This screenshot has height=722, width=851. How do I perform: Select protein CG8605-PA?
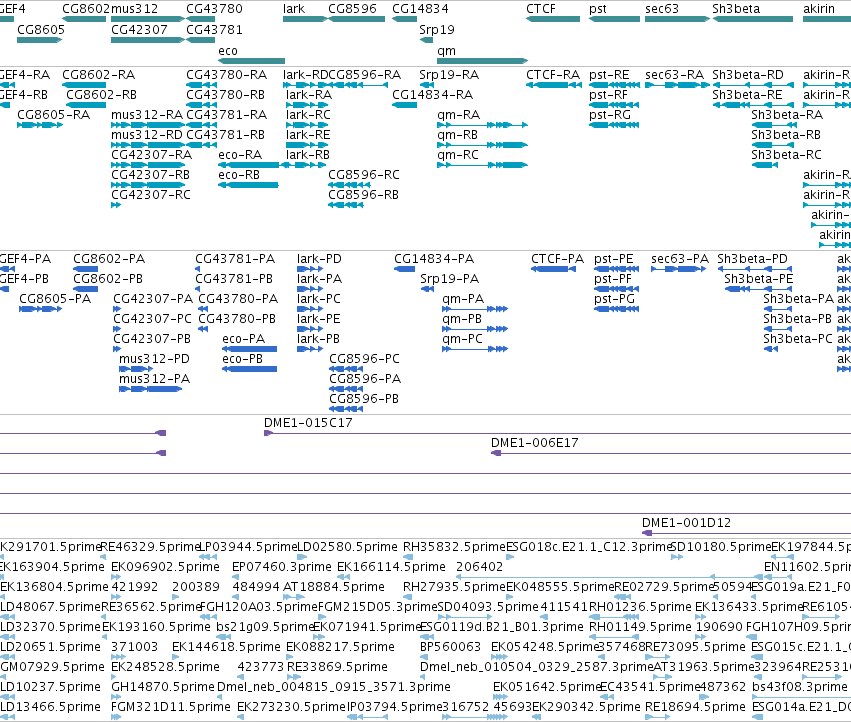coord(40,309)
